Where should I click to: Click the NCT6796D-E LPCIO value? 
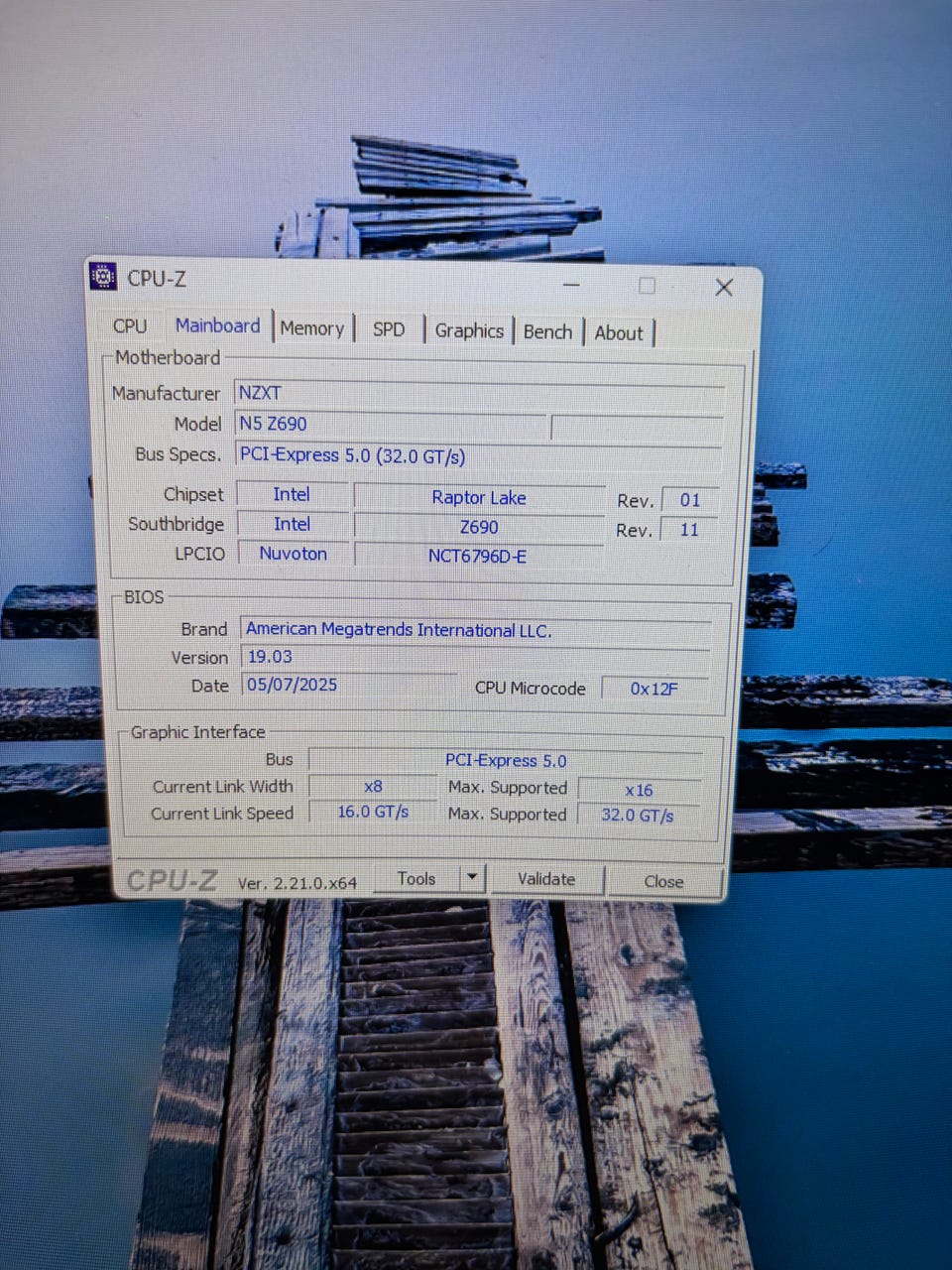click(x=478, y=556)
